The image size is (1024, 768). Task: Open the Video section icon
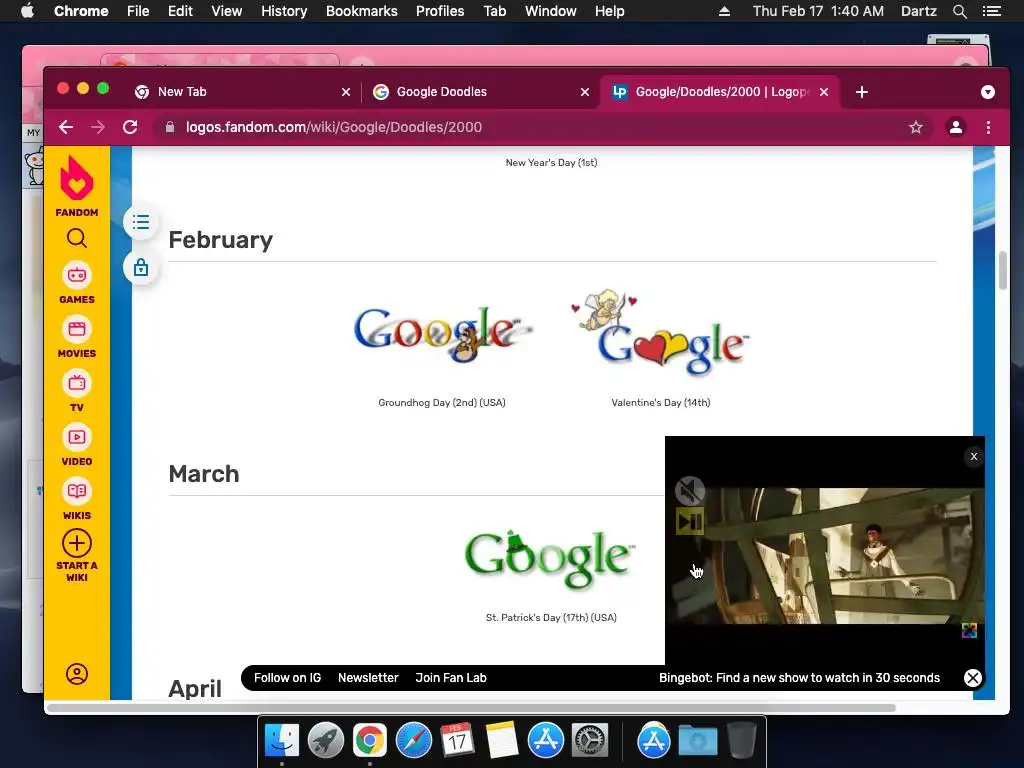[x=76, y=437]
